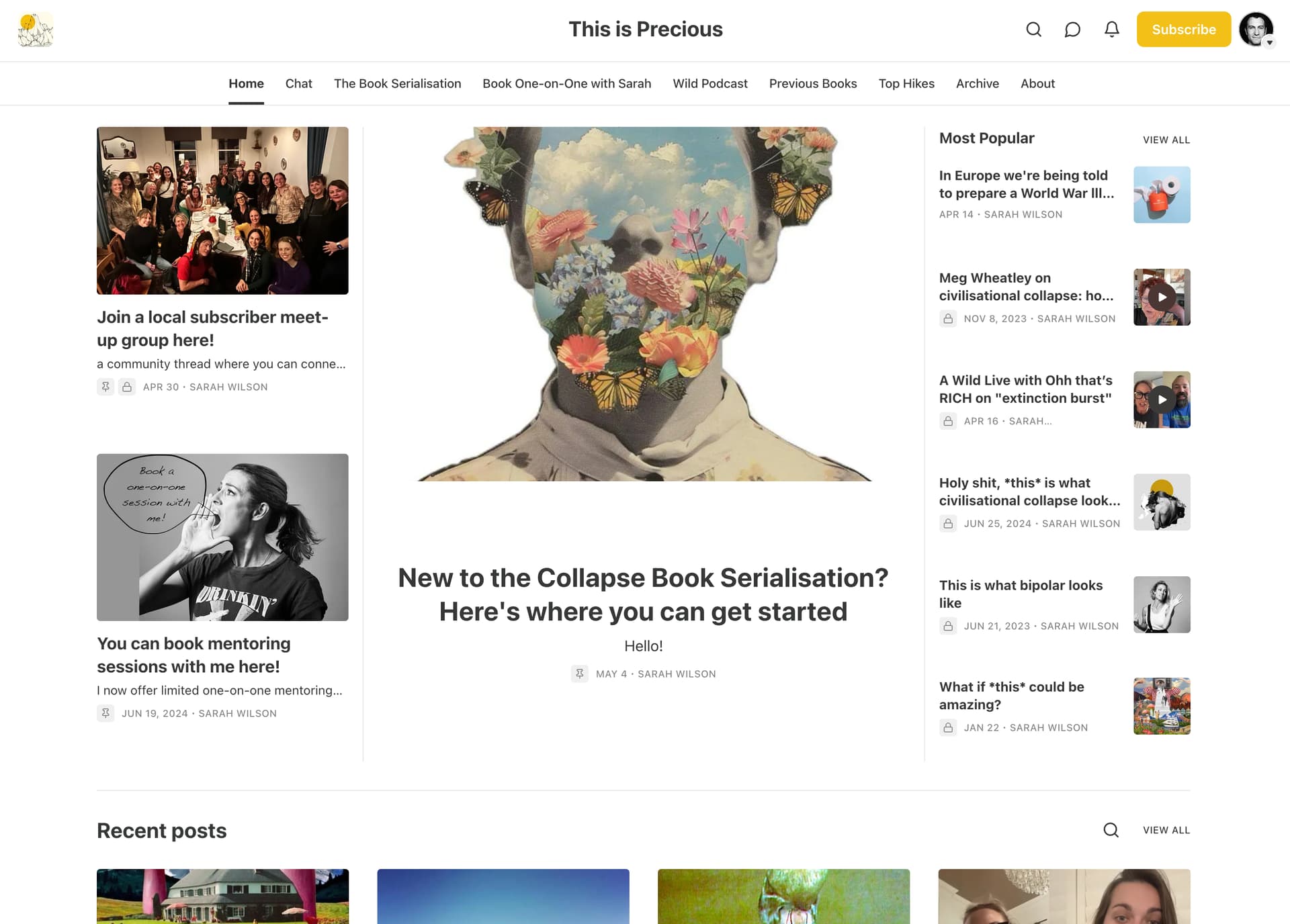Open profile avatar dropdown menu
This screenshot has width=1290, height=924.
point(1256,30)
